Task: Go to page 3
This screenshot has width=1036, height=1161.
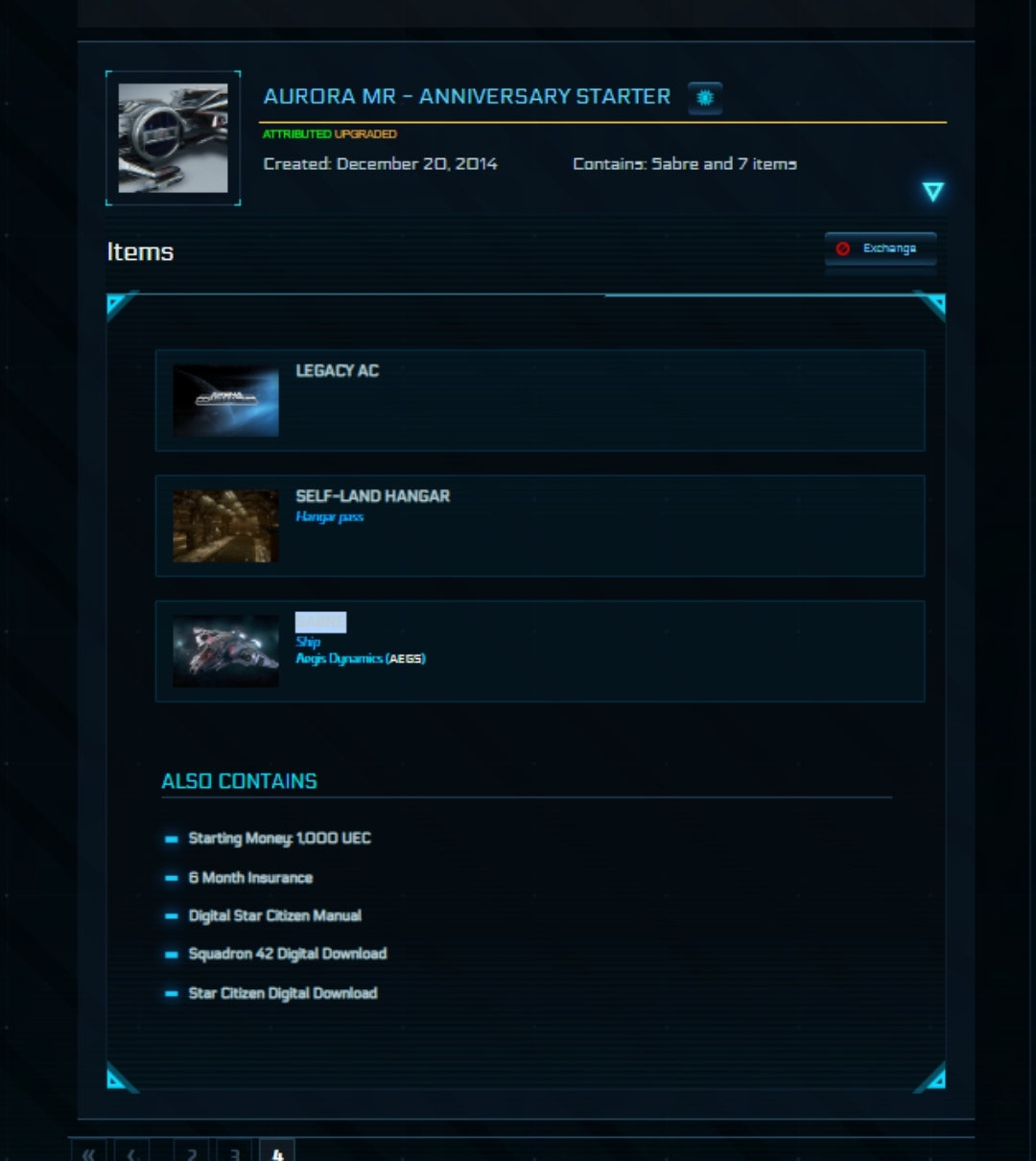Action: point(234,1150)
